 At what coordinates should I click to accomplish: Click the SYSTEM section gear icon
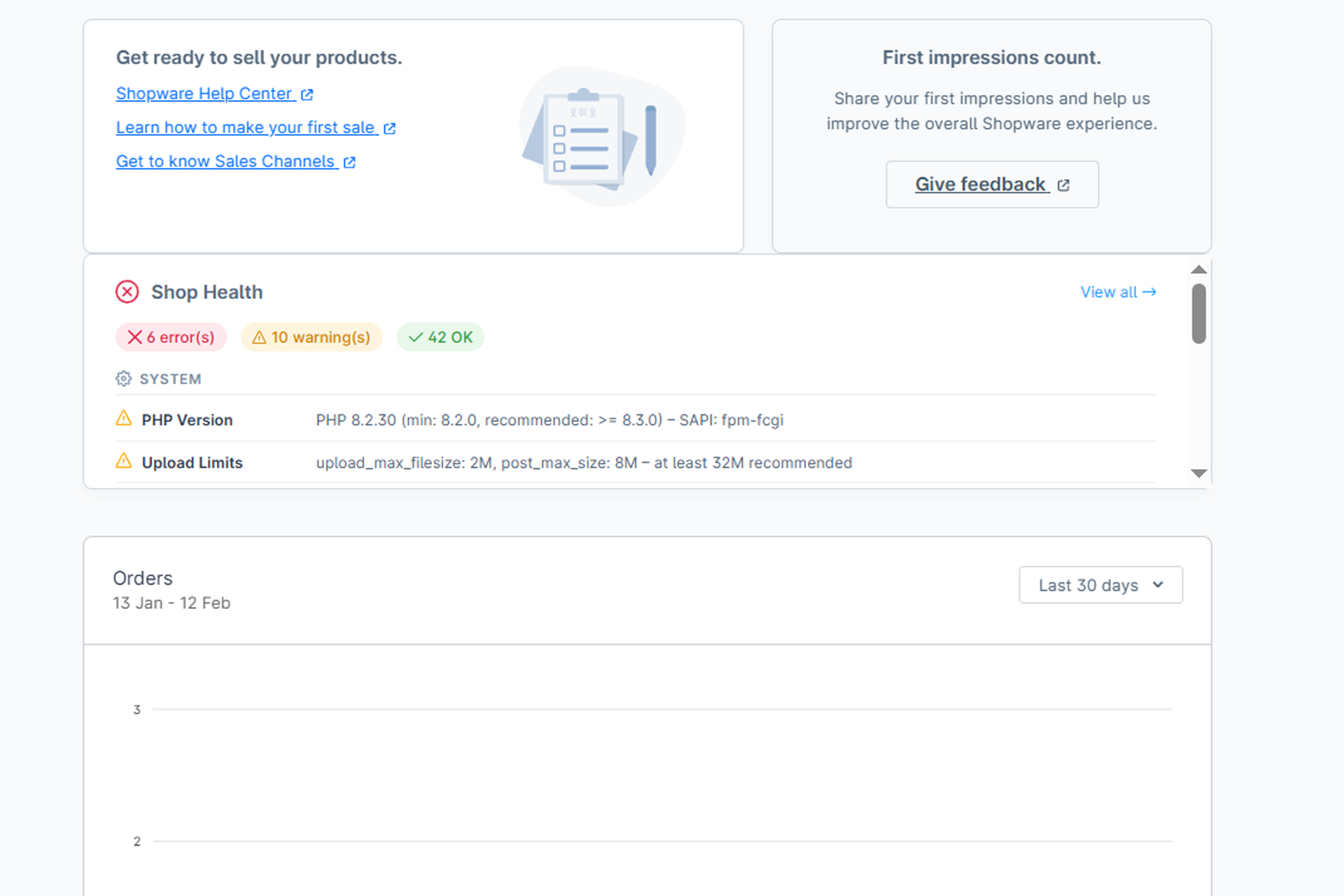point(123,379)
